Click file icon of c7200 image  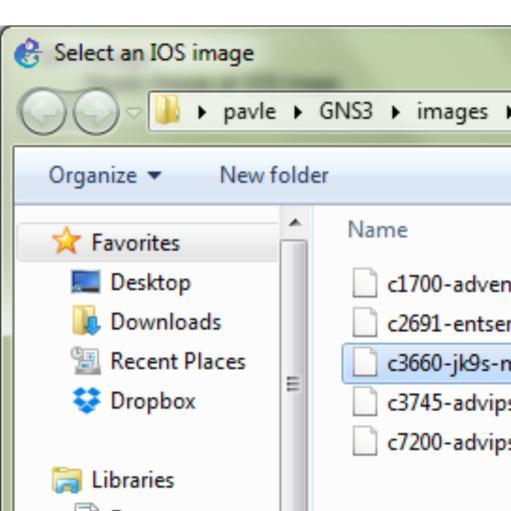(x=365, y=441)
